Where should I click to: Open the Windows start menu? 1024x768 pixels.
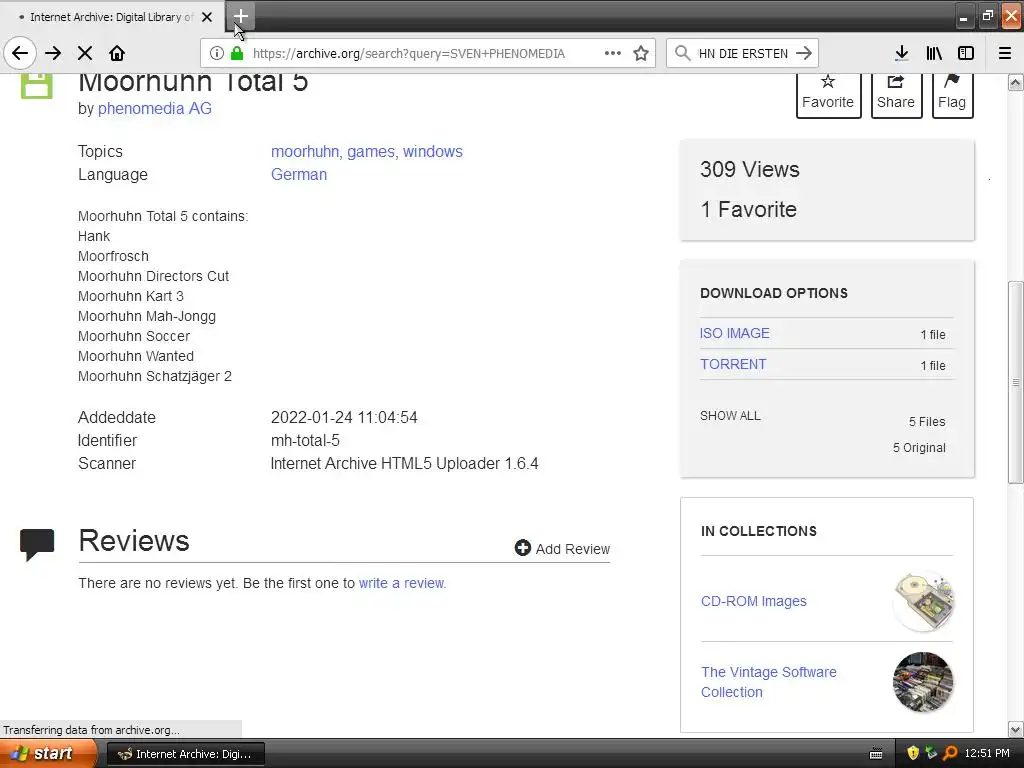click(x=48, y=754)
